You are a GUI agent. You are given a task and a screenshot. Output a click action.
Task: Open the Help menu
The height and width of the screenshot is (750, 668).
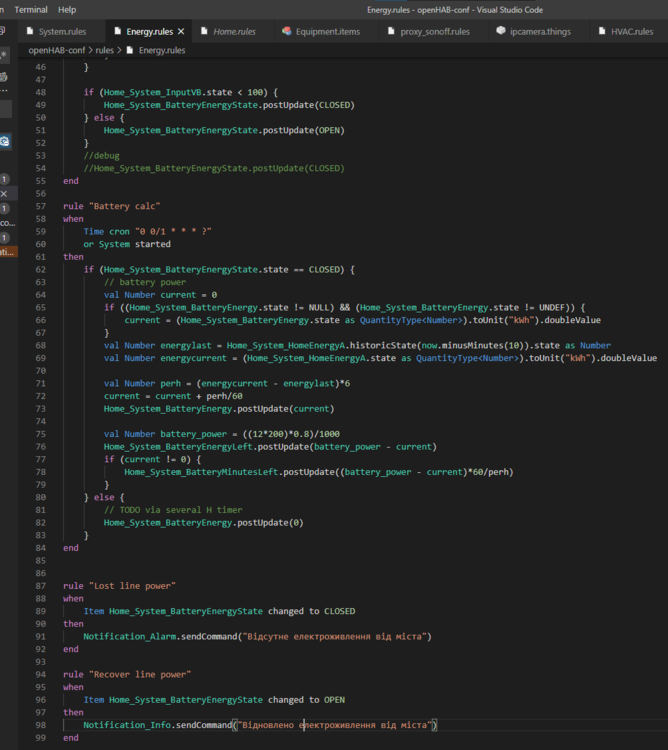coord(67,9)
